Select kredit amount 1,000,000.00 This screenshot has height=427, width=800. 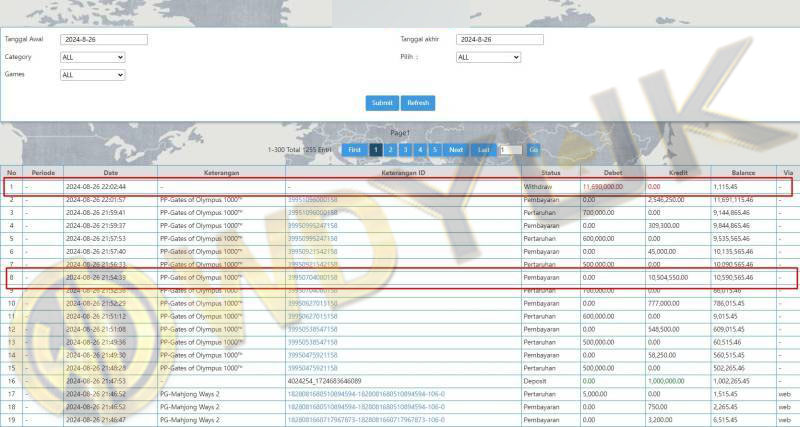[666, 381]
